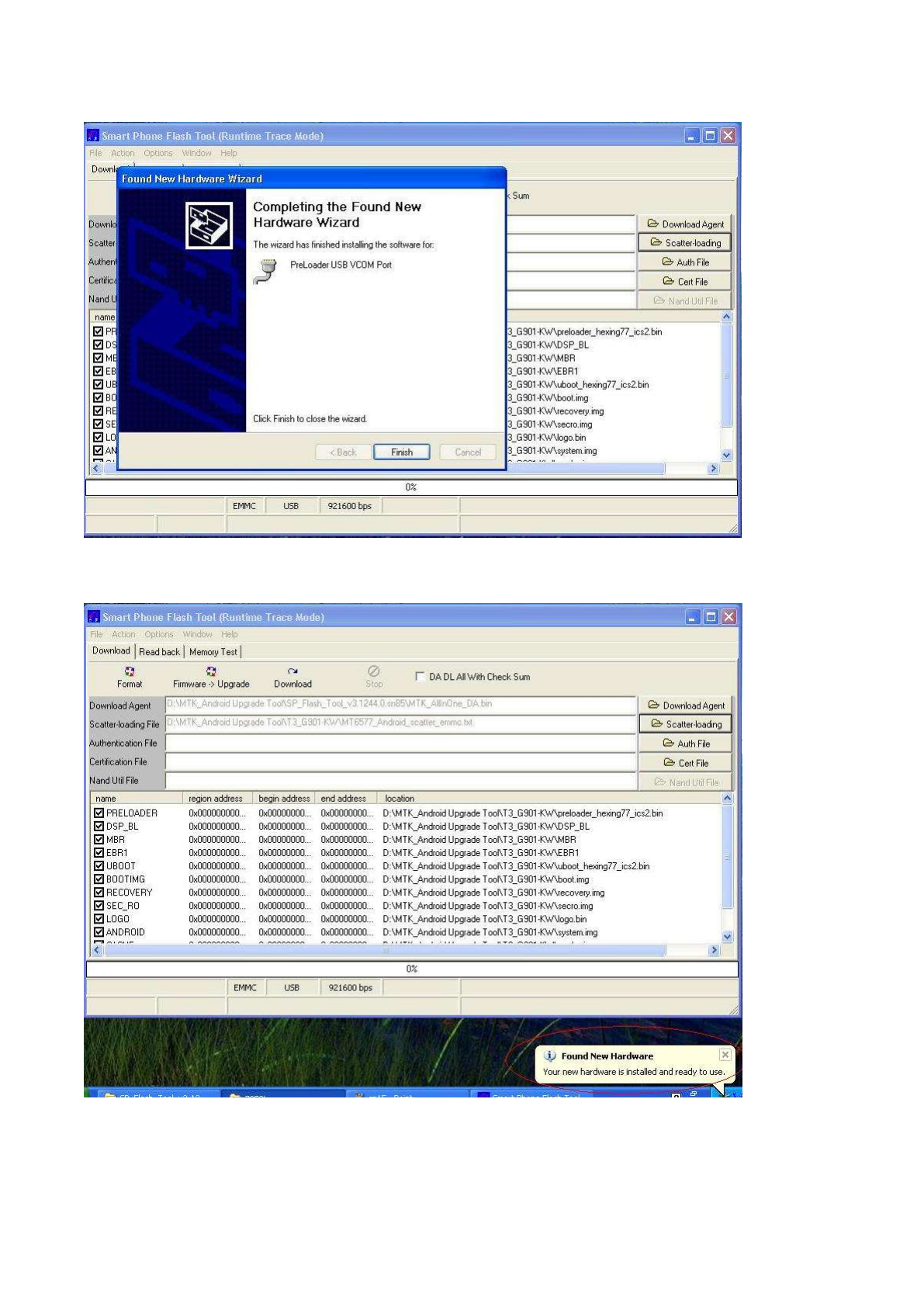
Task: Open Help menu in the window without the wizard
Action: (230, 634)
